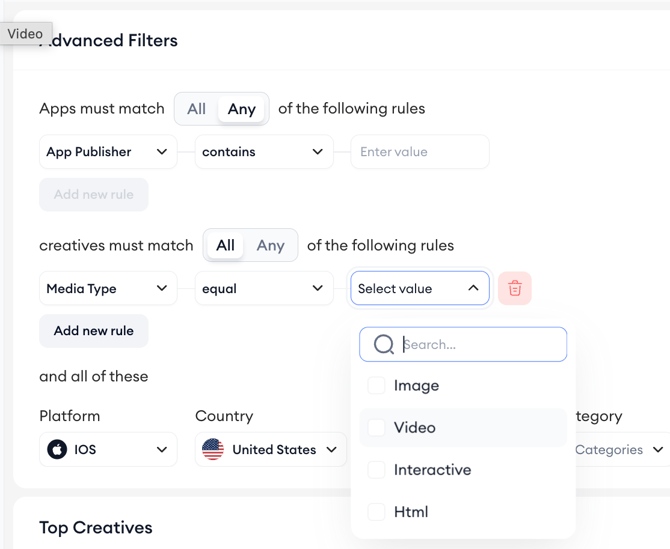Click Add new rule under creatives rules

point(94,331)
